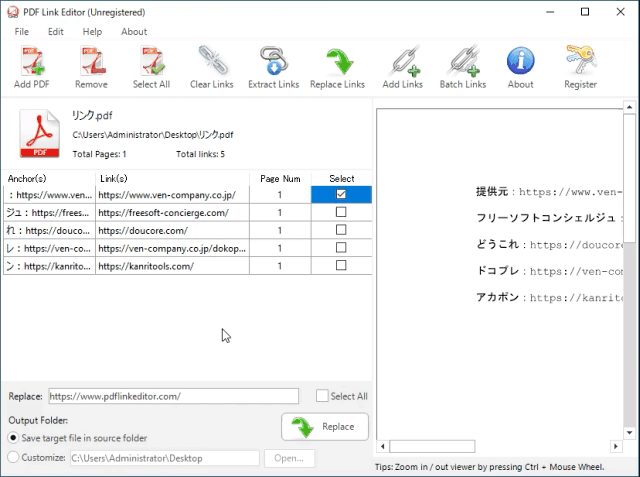This screenshot has width=640, height=477.
Task: Click the フリーソフトコンシェルジュ line in preview
Action: [549, 218]
